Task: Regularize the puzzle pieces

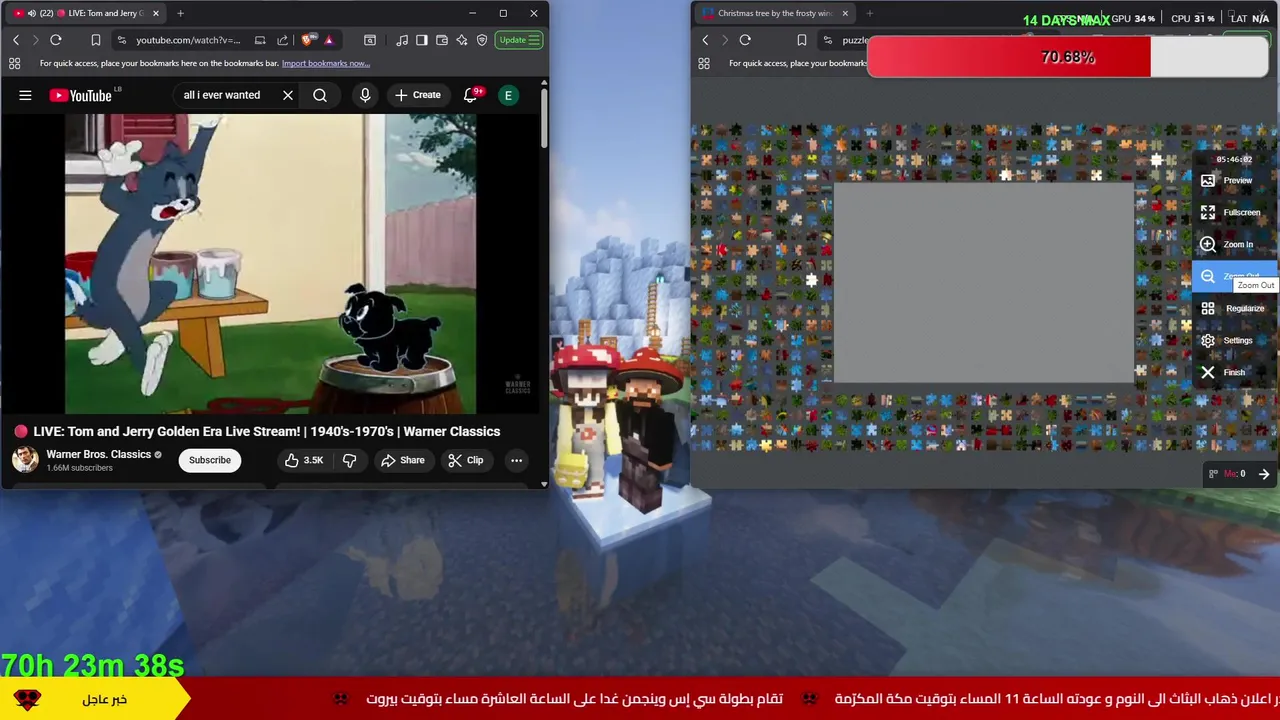Action: [x=1235, y=309]
